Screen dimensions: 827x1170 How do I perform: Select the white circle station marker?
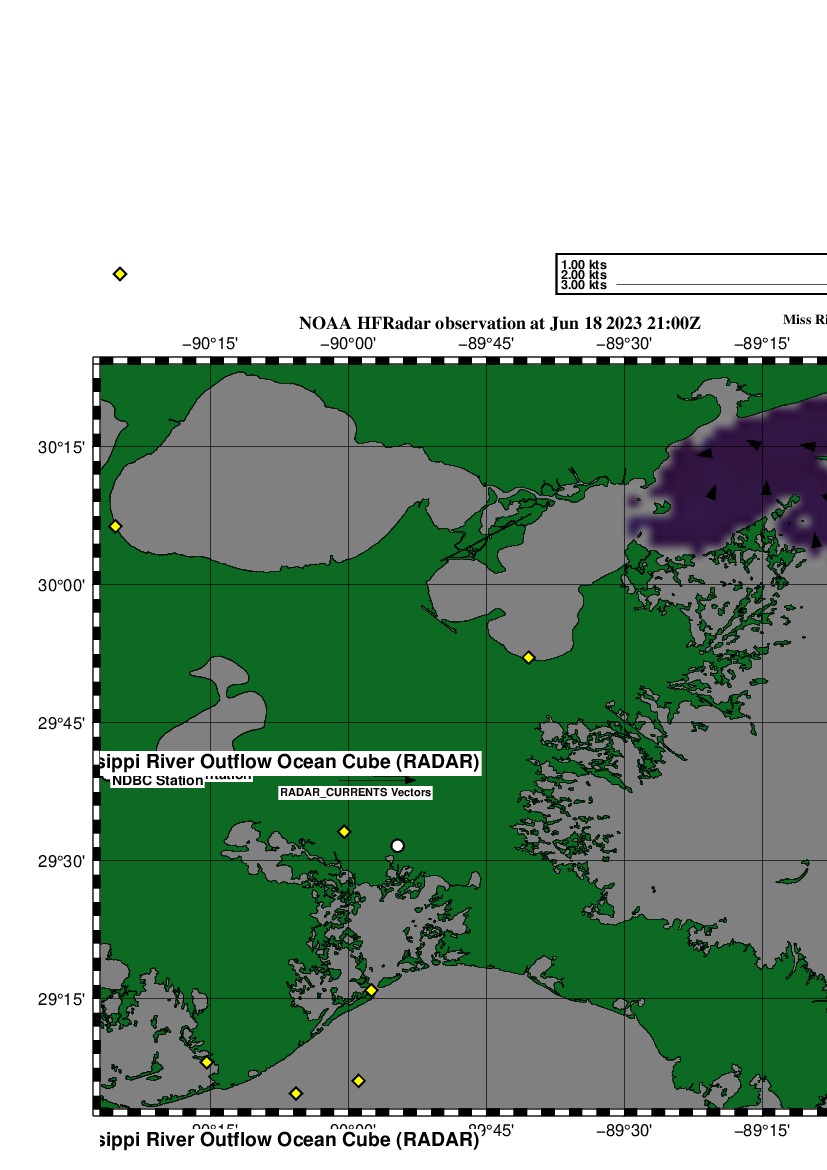coord(397,846)
